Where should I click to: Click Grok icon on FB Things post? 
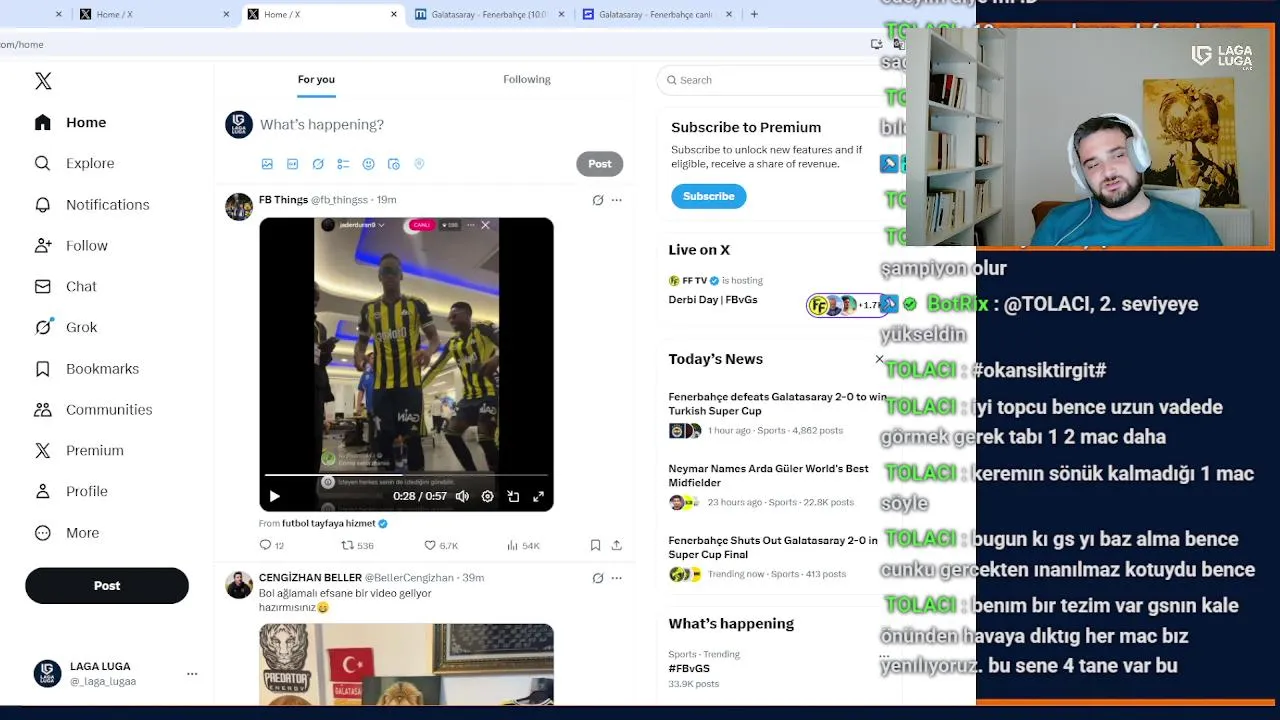coord(598,200)
